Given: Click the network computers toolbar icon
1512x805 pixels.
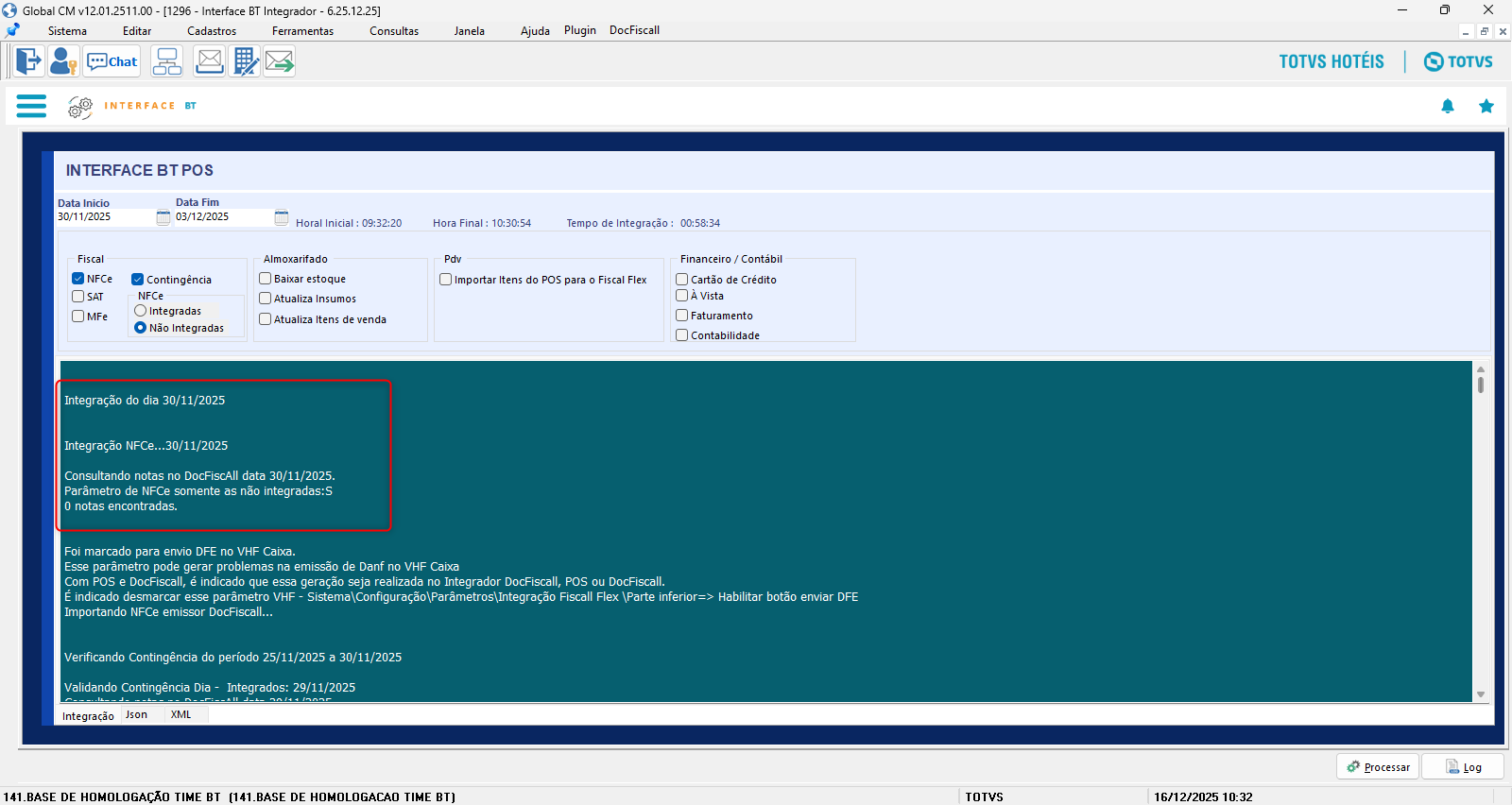Looking at the screenshot, I should 167,61.
